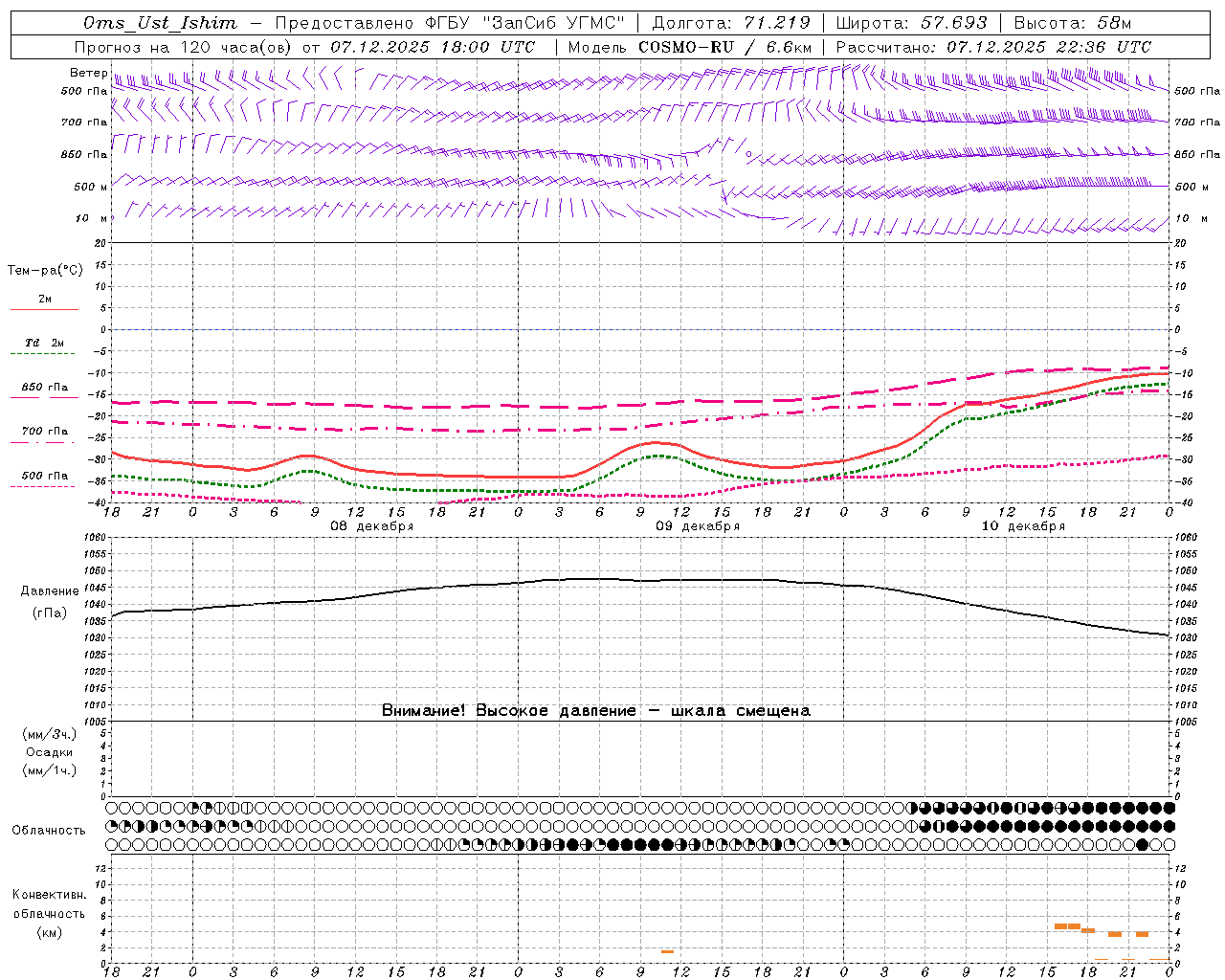
Task: Click the '10 декабря' date label
Action: tap(1023, 526)
